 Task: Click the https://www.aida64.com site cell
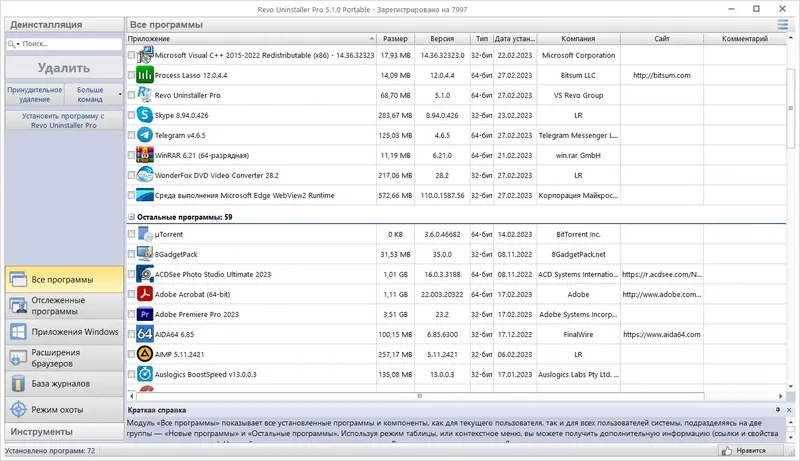pyautogui.click(x=662, y=334)
